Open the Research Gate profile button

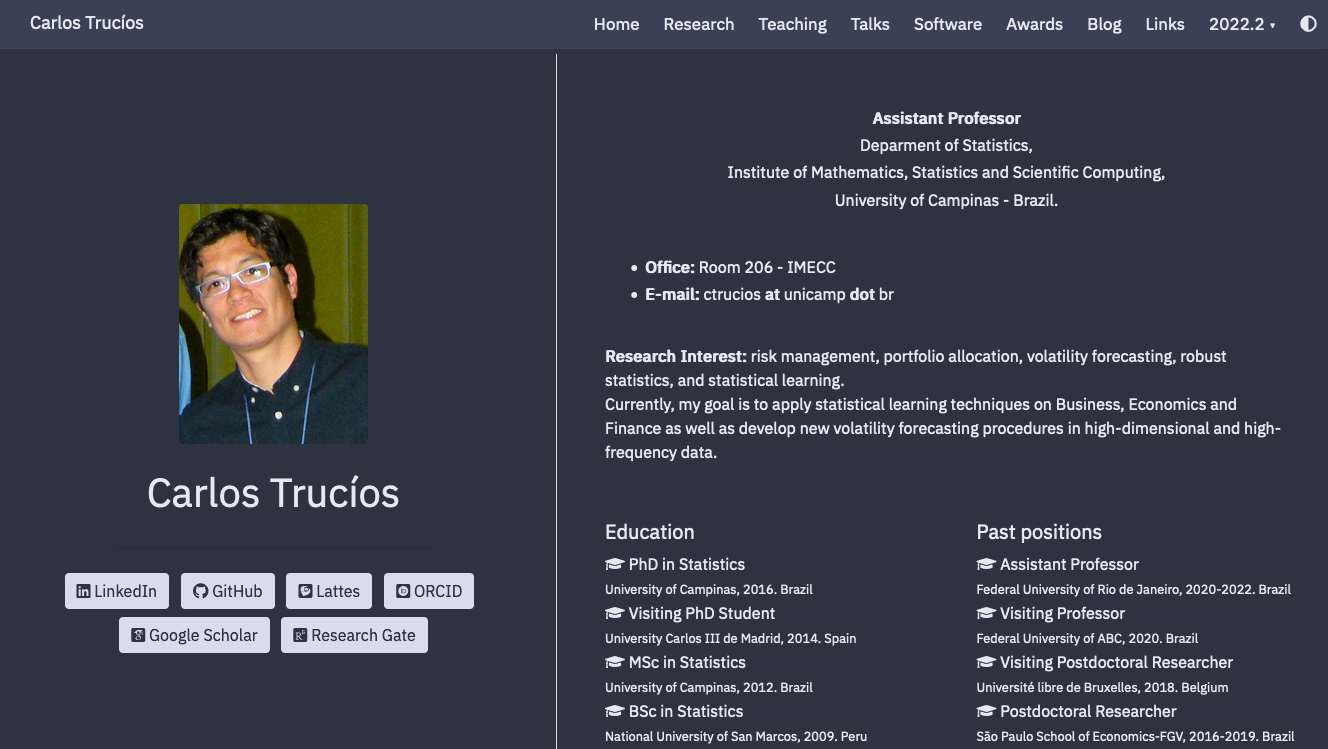pyautogui.click(x=354, y=635)
